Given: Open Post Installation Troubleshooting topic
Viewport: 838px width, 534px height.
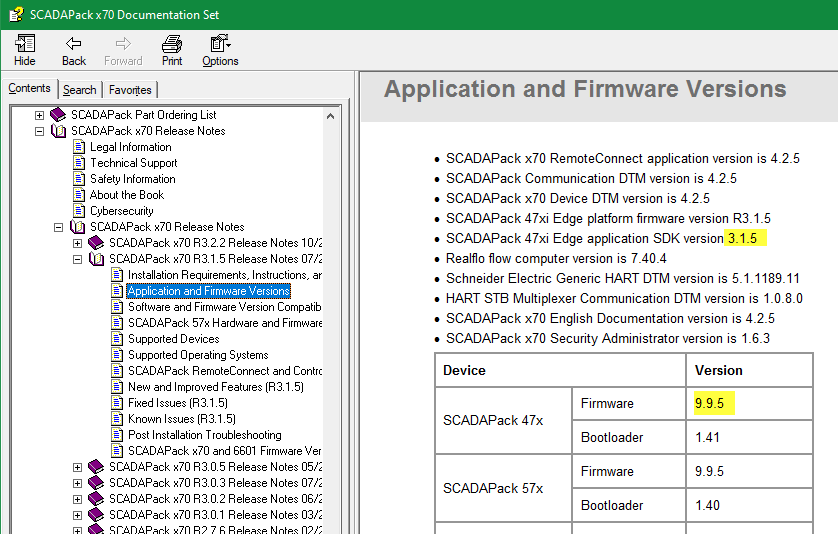Looking at the screenshot, I should click(205, 435).
